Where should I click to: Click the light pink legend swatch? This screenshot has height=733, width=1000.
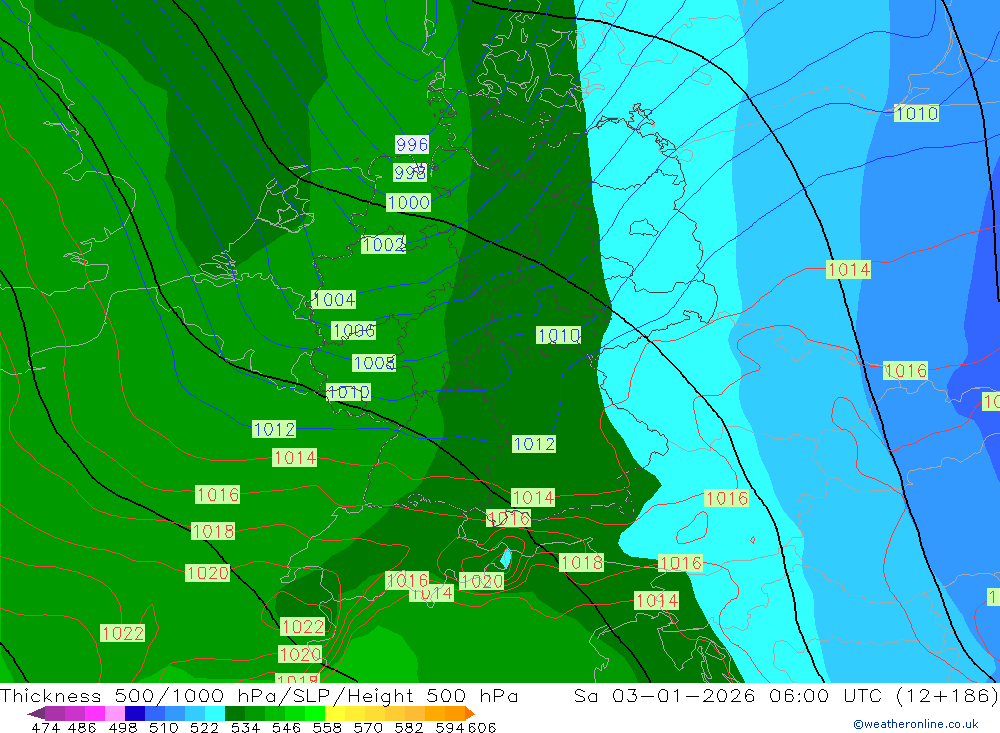115,713
